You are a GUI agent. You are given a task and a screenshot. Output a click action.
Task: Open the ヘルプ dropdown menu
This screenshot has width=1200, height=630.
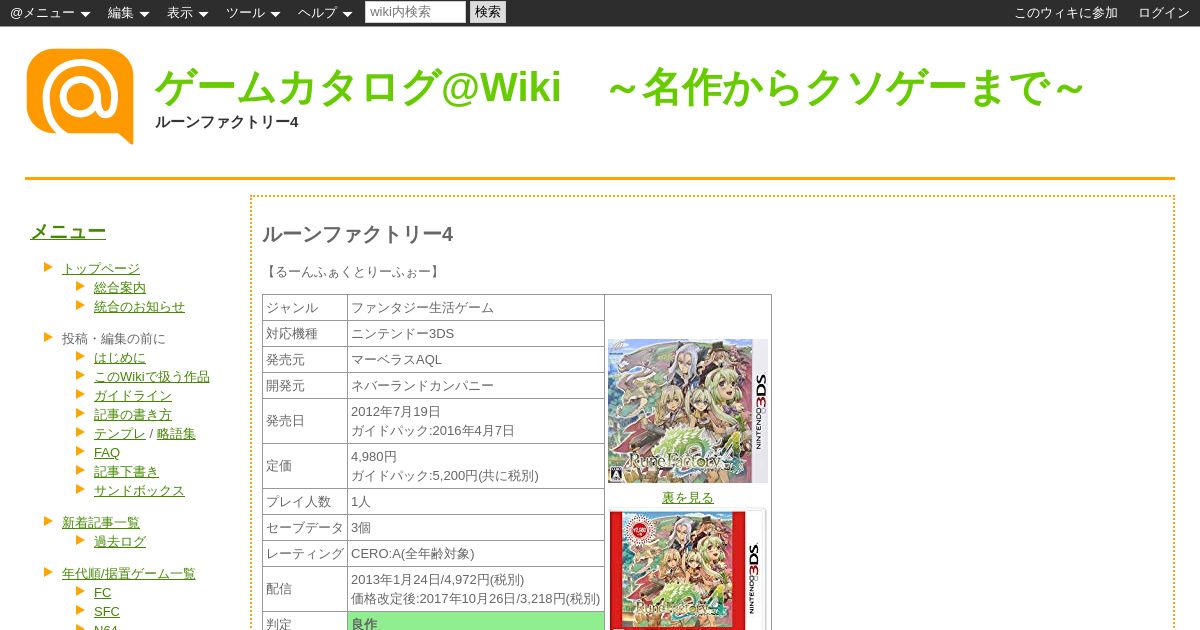325,13
